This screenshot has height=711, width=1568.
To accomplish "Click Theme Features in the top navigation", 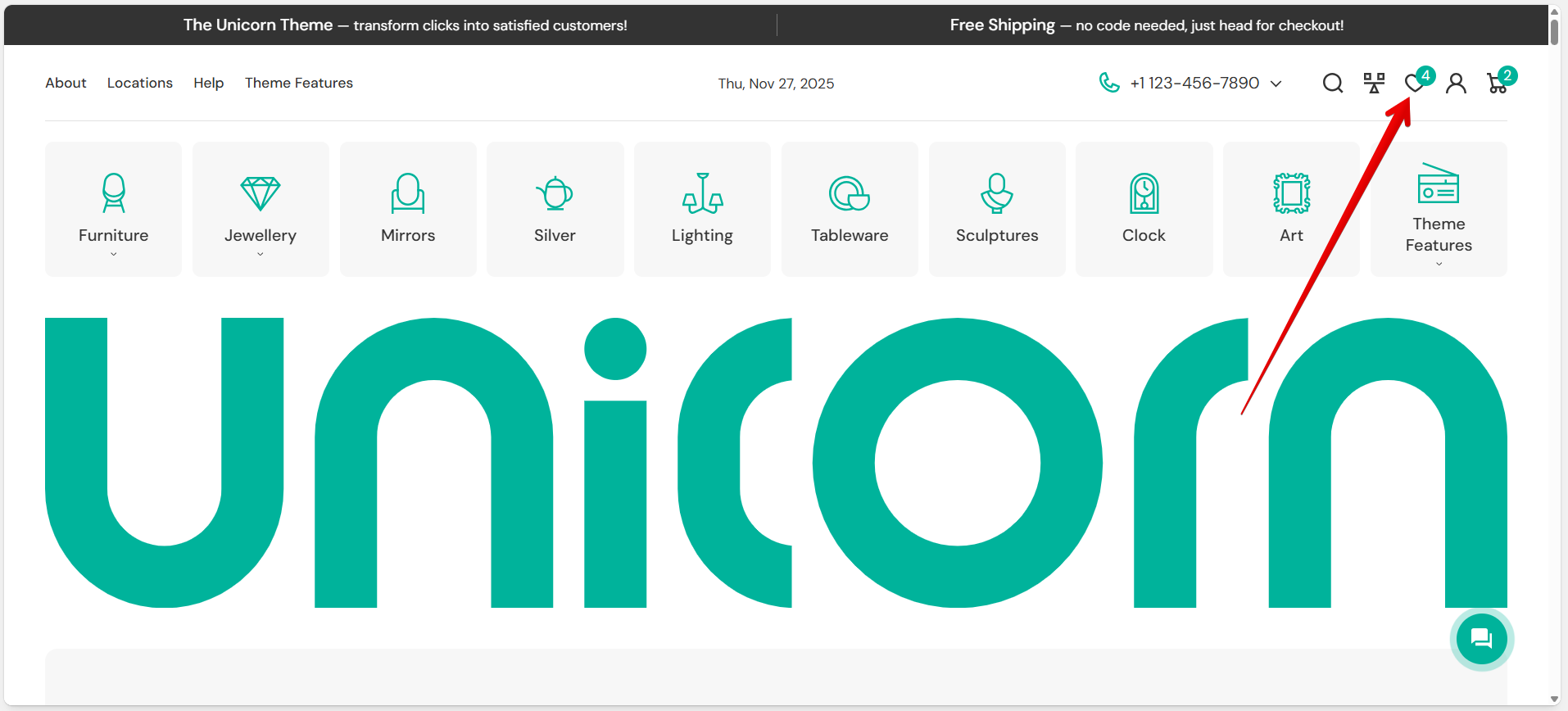I will click(x=299, y=83).
